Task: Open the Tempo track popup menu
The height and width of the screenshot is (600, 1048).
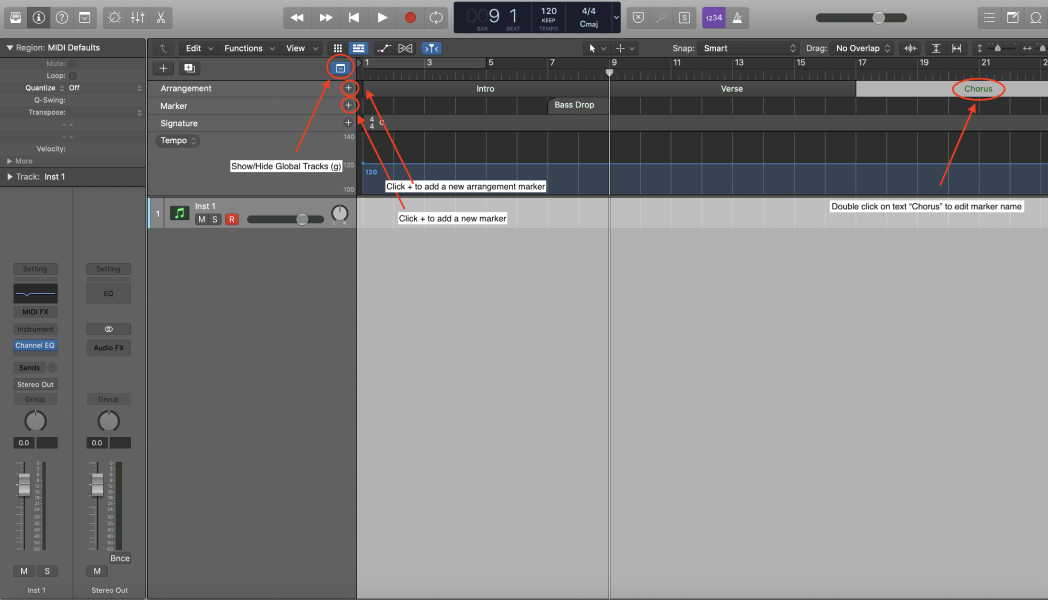Action: pos(178,140)
